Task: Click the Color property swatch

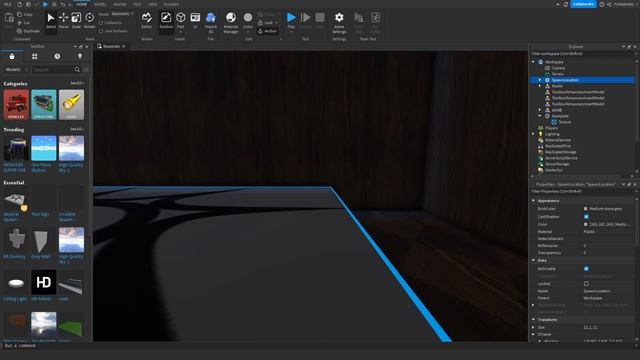Action: coord(586,224)
